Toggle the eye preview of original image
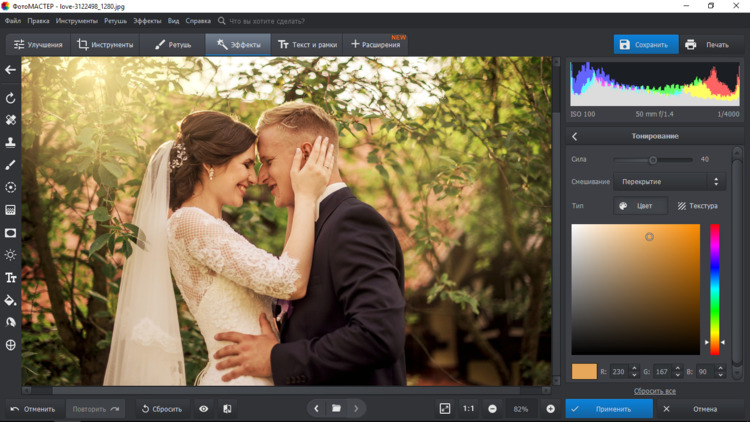This screenshot has height=422, width=750. pos(204,409)
